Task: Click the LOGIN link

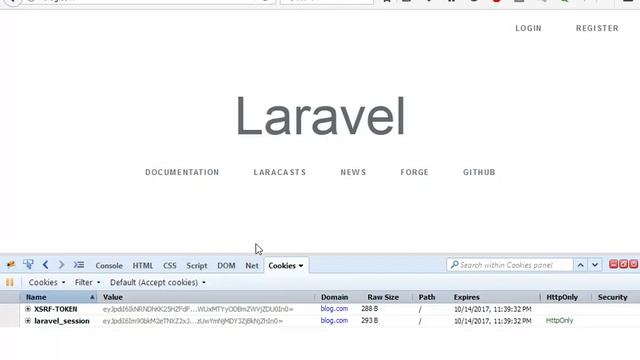Action: pyautogui.click(x=528, y=28)
